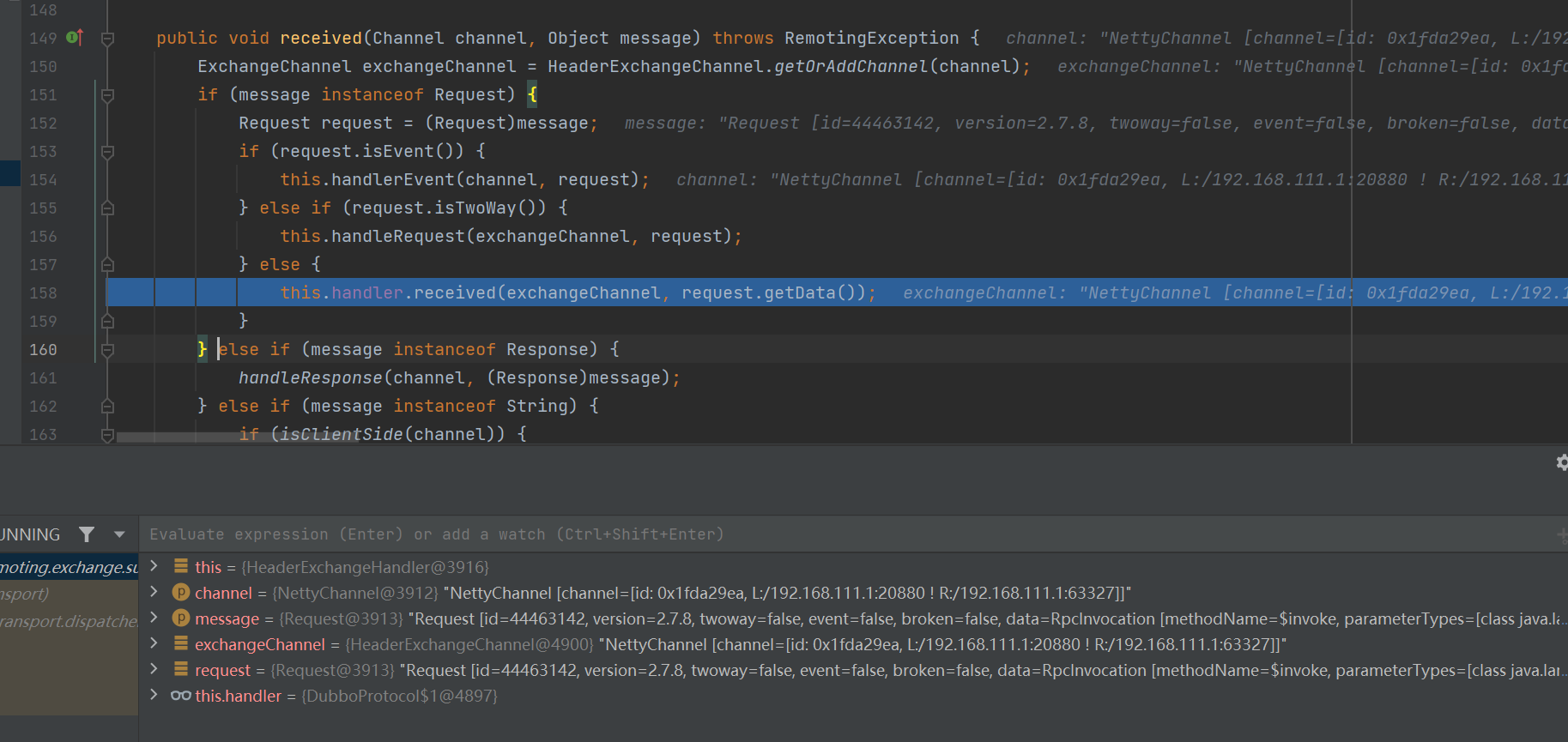Image resolution: width=1568 pixels, height=742 pixels.
Task: Click the '{HeaderExchangeHandler@3916}' value
Action: coord(365,567)
